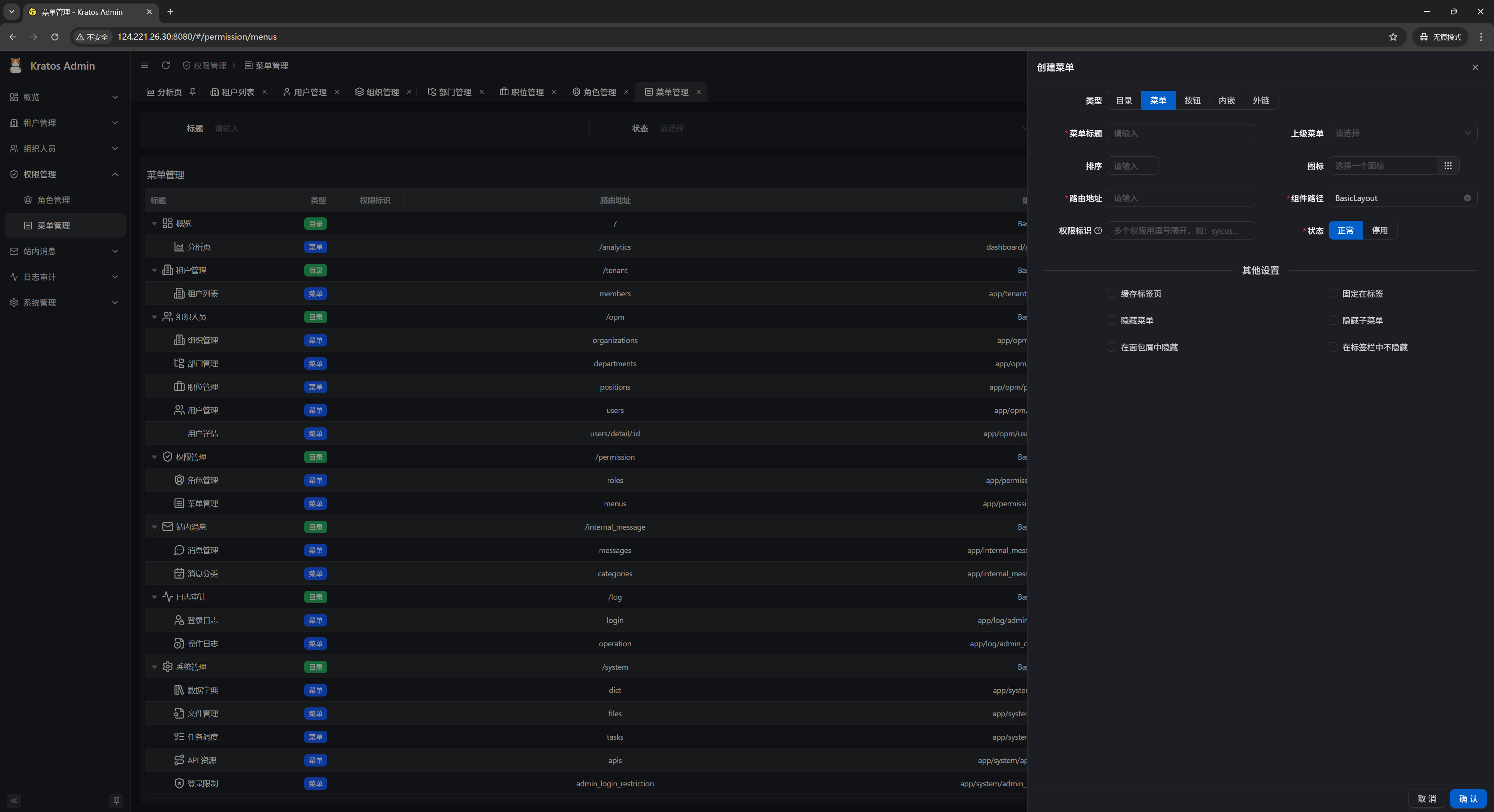Viewport: 1494px width, 812px height.
Task: Select the 按钮 menu type option
Action: [x=1192, y=100]
